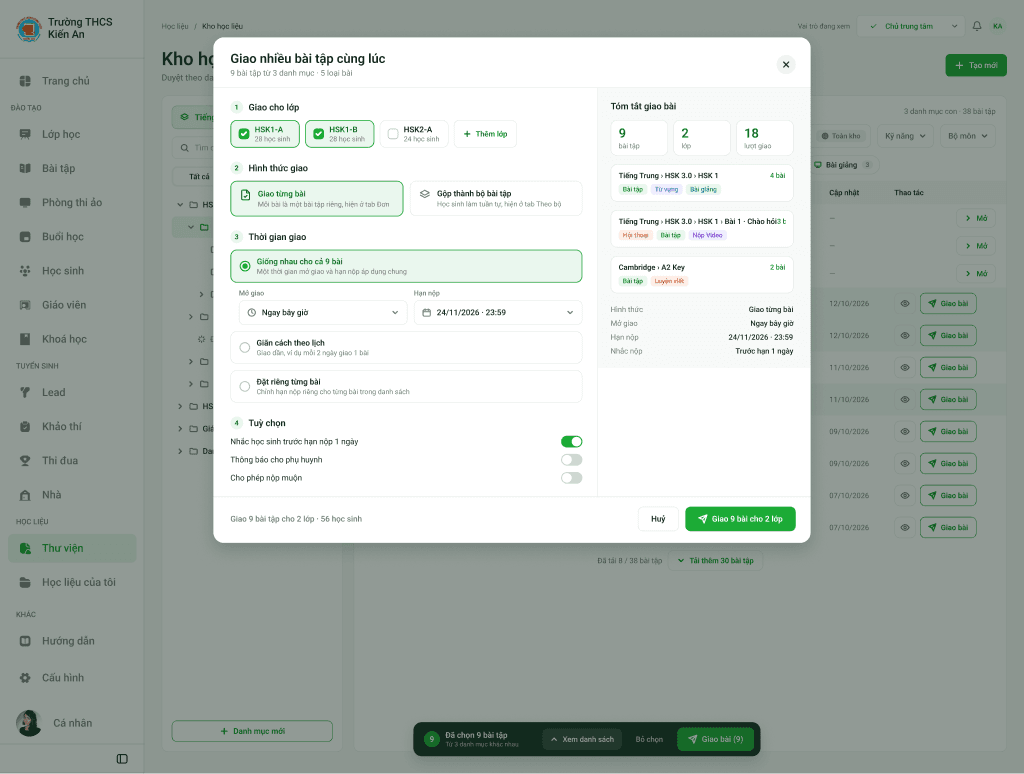The width and height of the screenshot is (1024, 774).
Task: Tick the HSK2-A class checkbox
Action: [393, 134]
